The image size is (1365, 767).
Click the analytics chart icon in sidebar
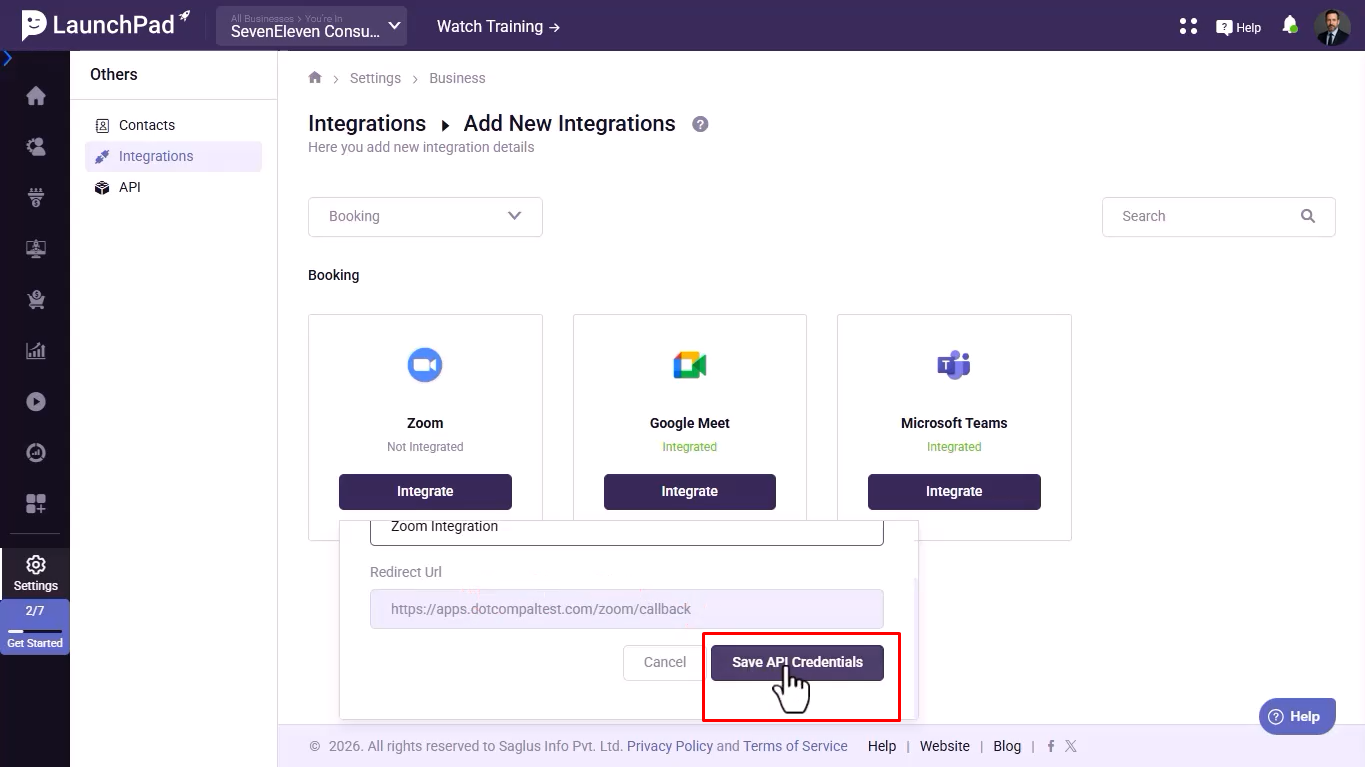click(36, 350)
